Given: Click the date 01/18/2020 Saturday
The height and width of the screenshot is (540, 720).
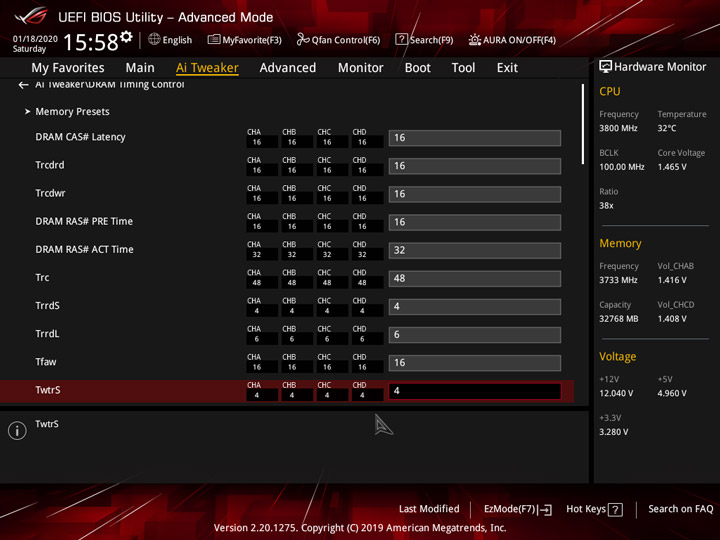Looking at the screenshot, I should [x=35, y=44].
